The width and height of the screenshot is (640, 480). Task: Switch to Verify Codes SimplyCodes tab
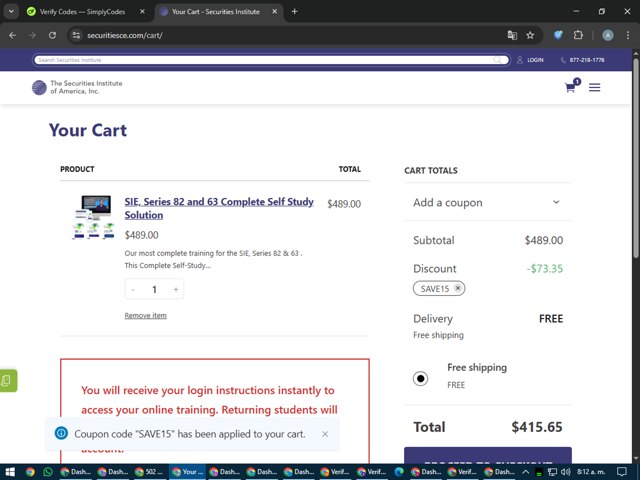pyautogui.click(x=82, y=11)
